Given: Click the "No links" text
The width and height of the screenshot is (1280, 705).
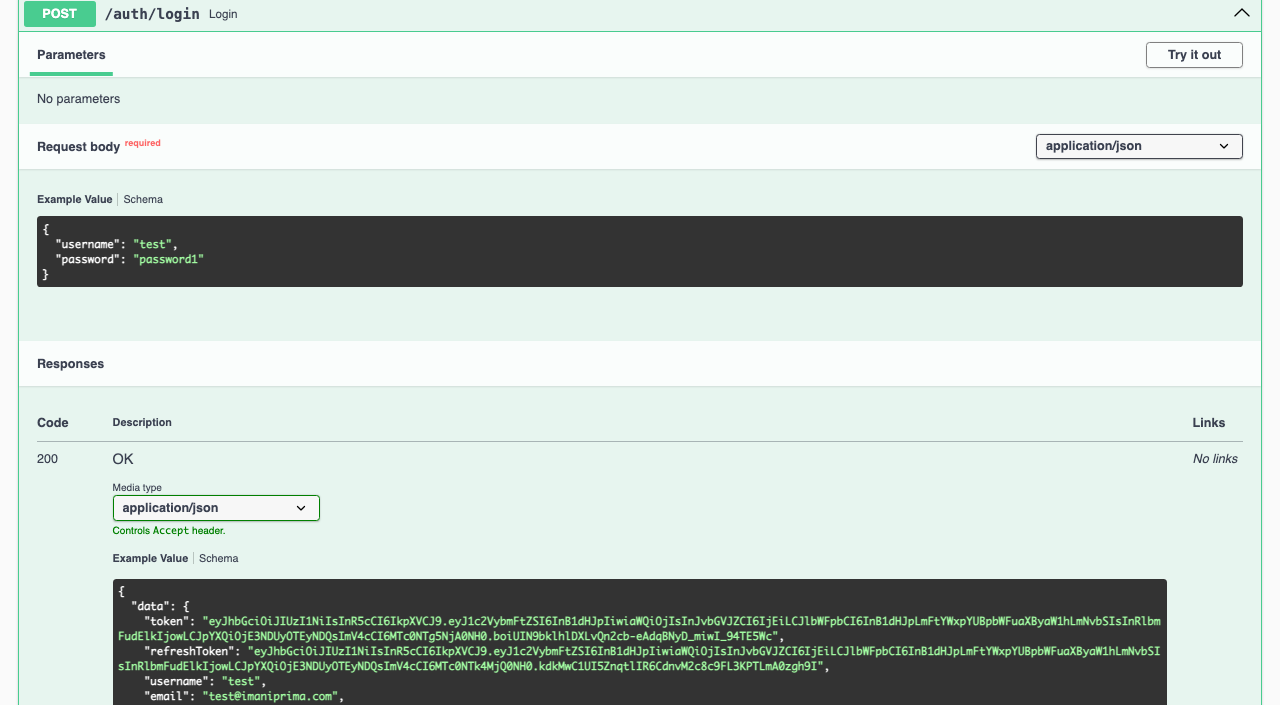Looking at the screenshot, I should [1215, 459].
